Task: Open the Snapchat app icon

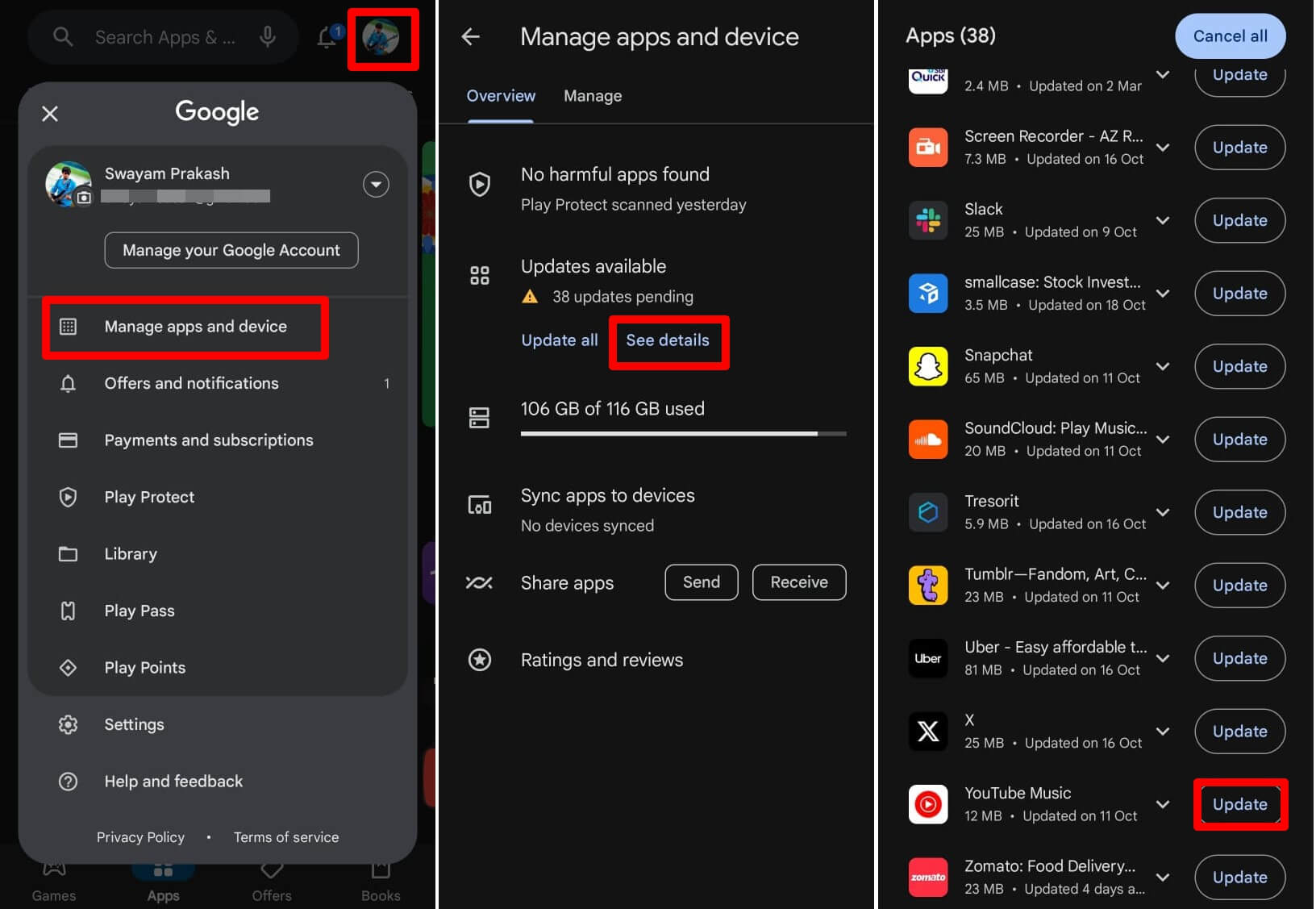Action: (x=928, y=366)
